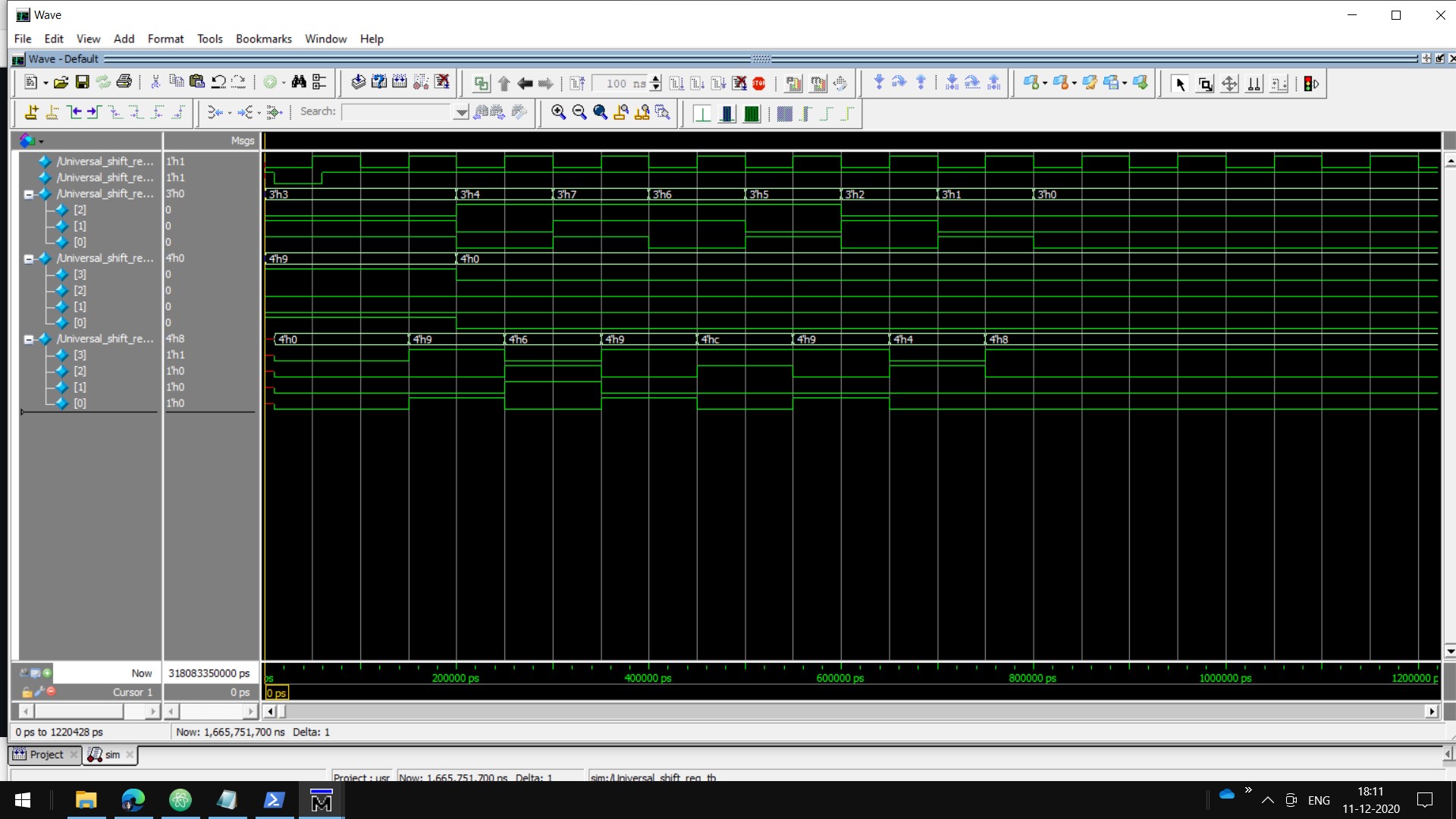This screenshot has height=819, width=1456.
Task: Click the Open folder icon
Action: pos(61,83)
